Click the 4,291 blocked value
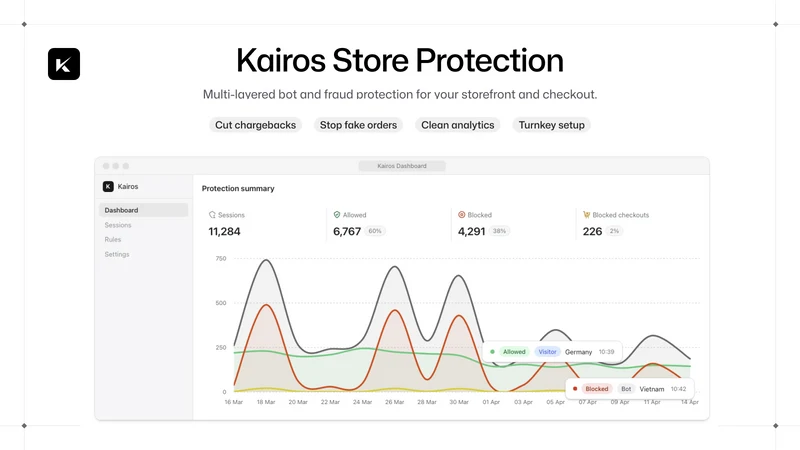The image size is (800, 450). coord(471,232)
